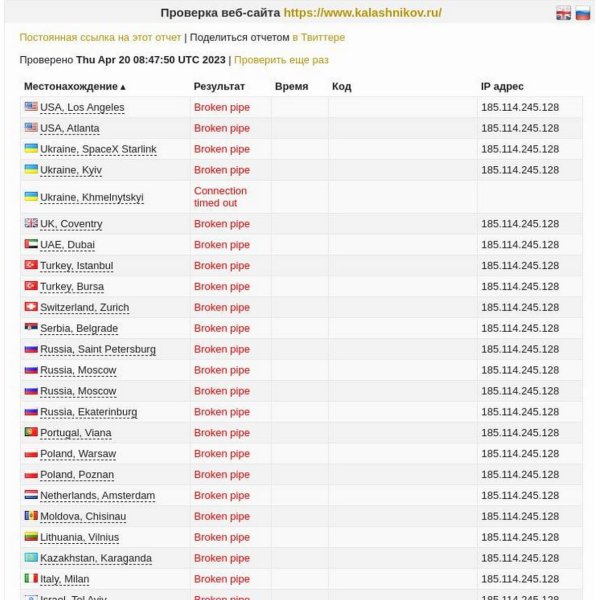Sort table by Время column header
Screen dimensions: 595x600
tap(292, 86)
